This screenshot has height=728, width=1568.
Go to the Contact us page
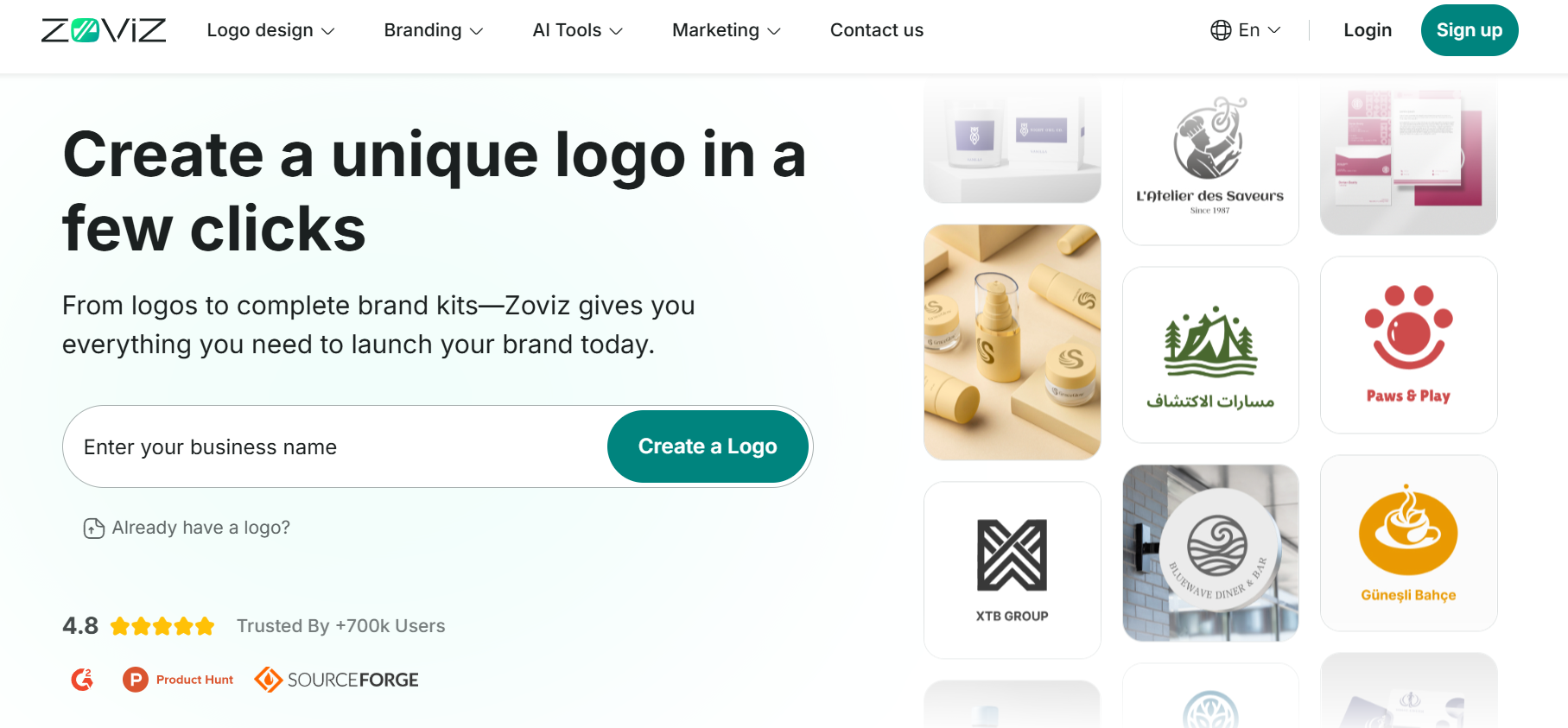876,30
